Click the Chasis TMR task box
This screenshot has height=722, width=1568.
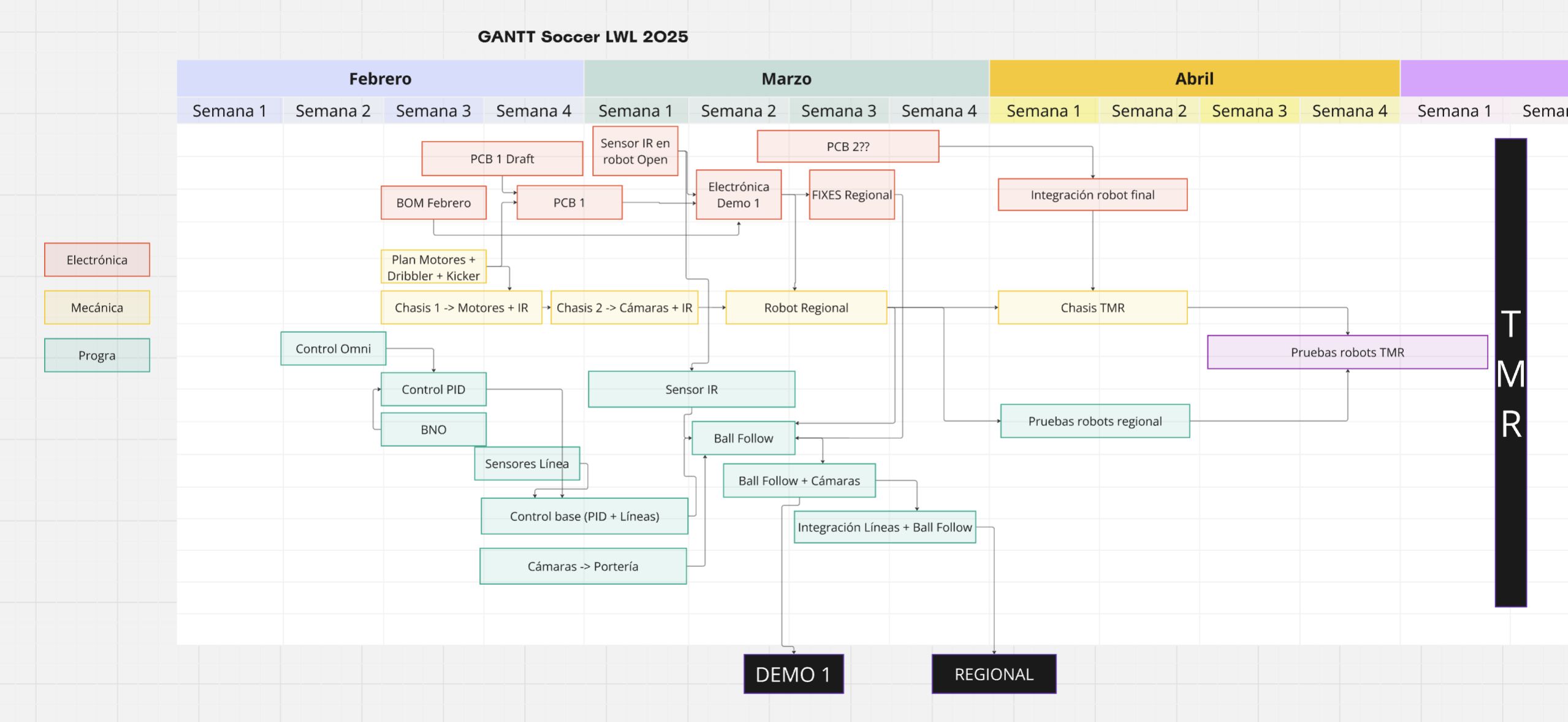tap(1092, 308)
